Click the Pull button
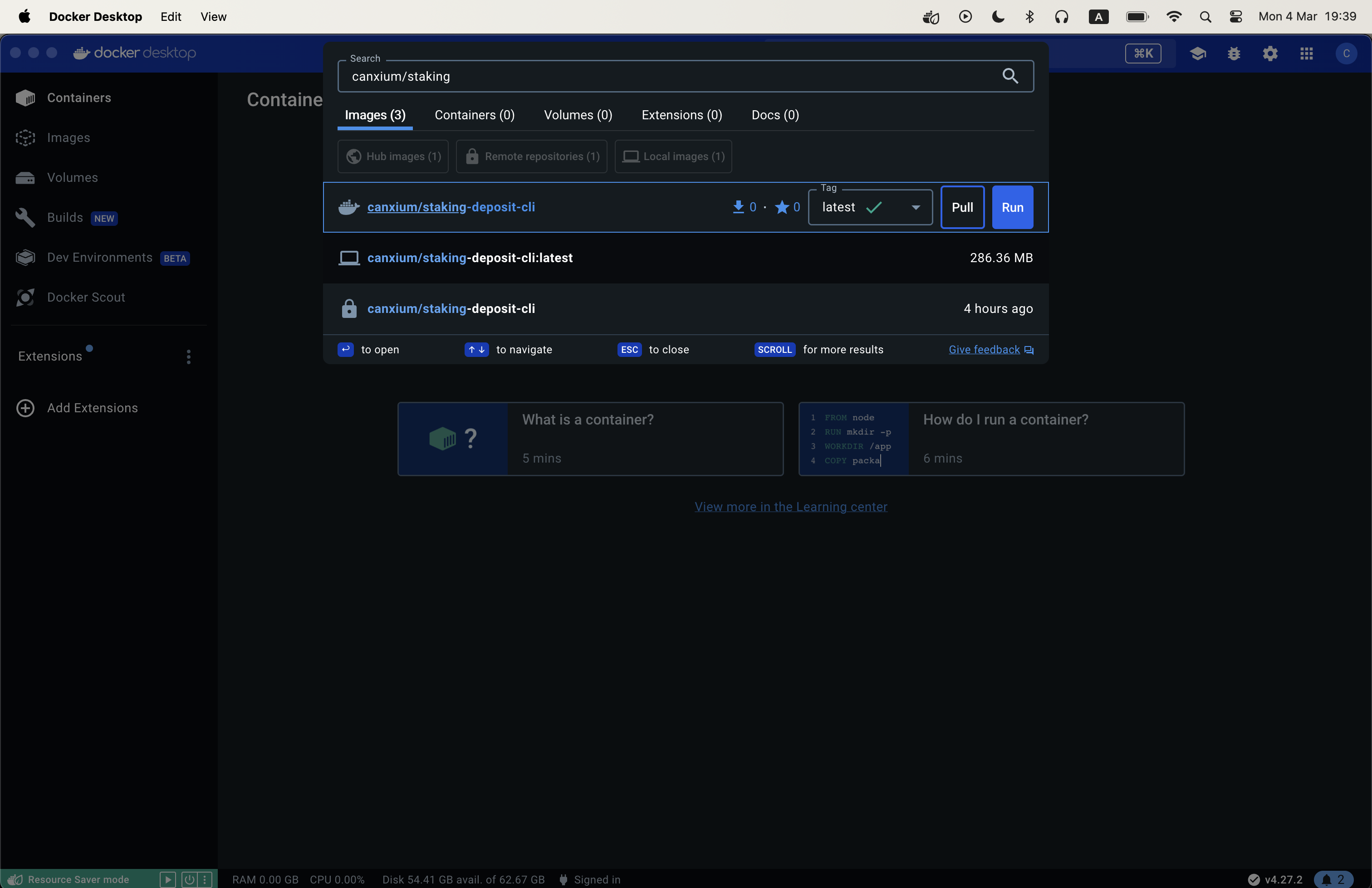The height and width of the screenshot is (888, 1372). click(962, 207)
